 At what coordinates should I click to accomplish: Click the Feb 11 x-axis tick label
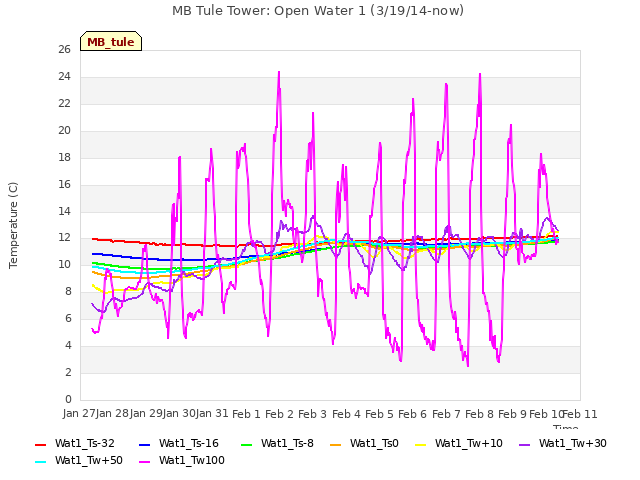[580, 414]
